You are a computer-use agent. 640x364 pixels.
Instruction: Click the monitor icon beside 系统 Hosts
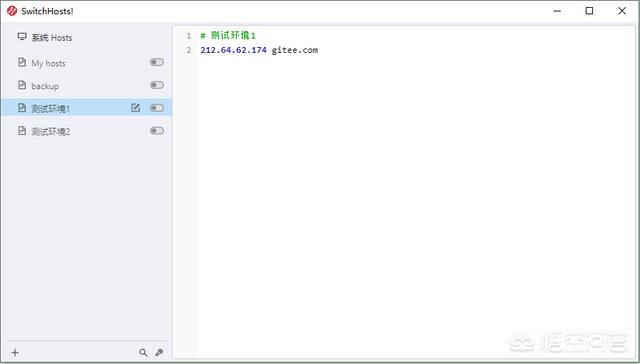tap(22, 37)
